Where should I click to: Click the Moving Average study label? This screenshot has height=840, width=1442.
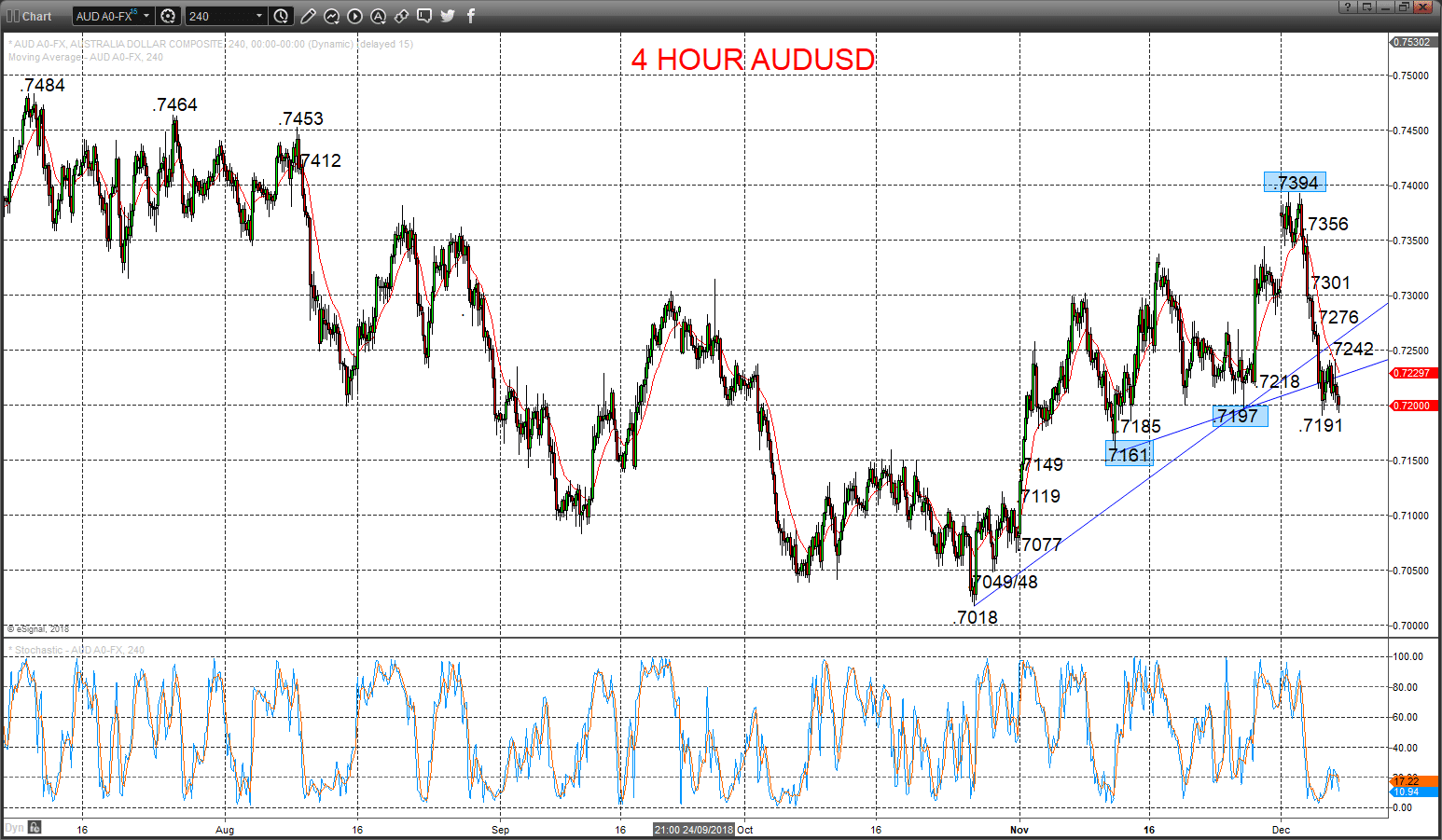(86, 57)
